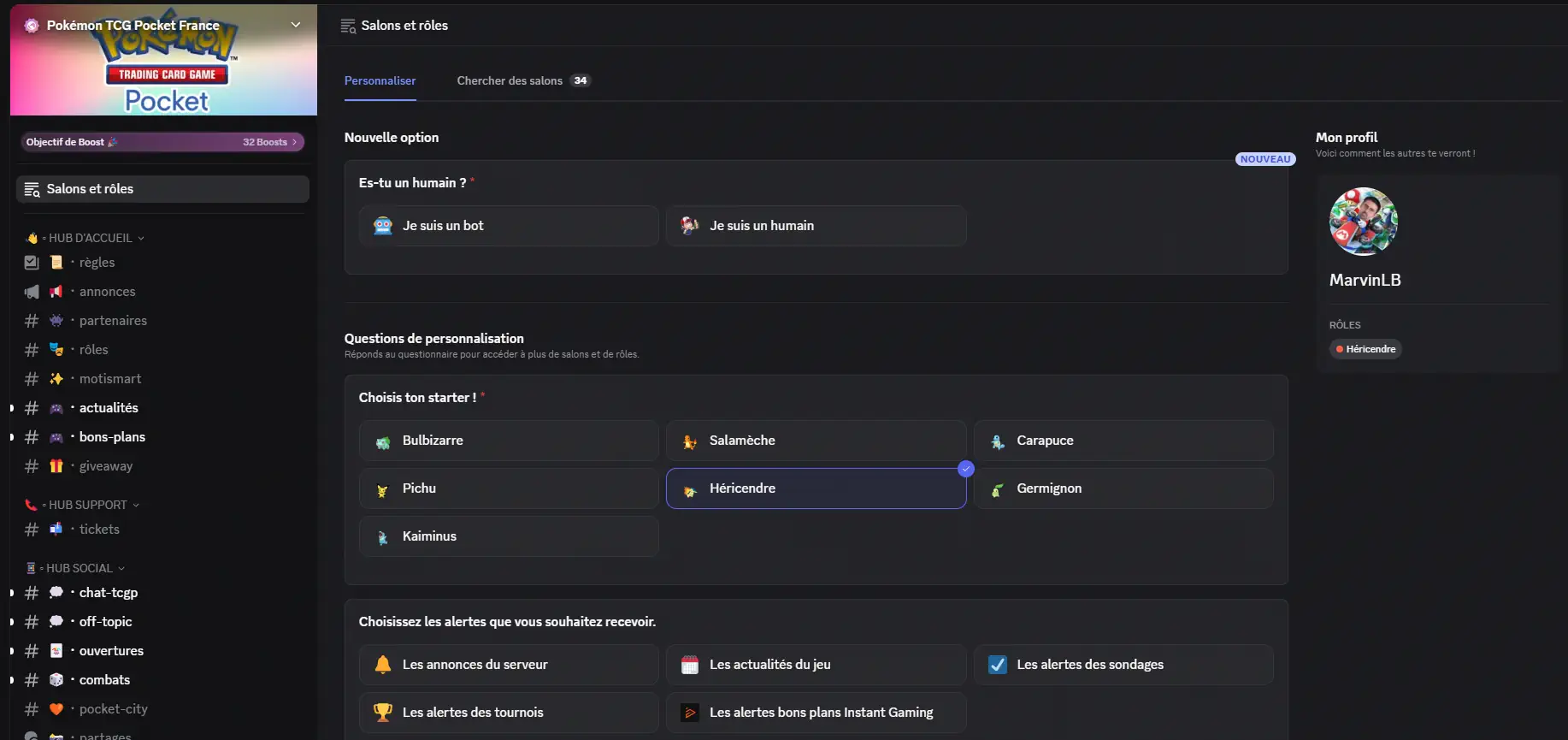Collapse the HUB D'ACCUEIL category
Screen dimensions: 1568x740
(x=90, y=238)
